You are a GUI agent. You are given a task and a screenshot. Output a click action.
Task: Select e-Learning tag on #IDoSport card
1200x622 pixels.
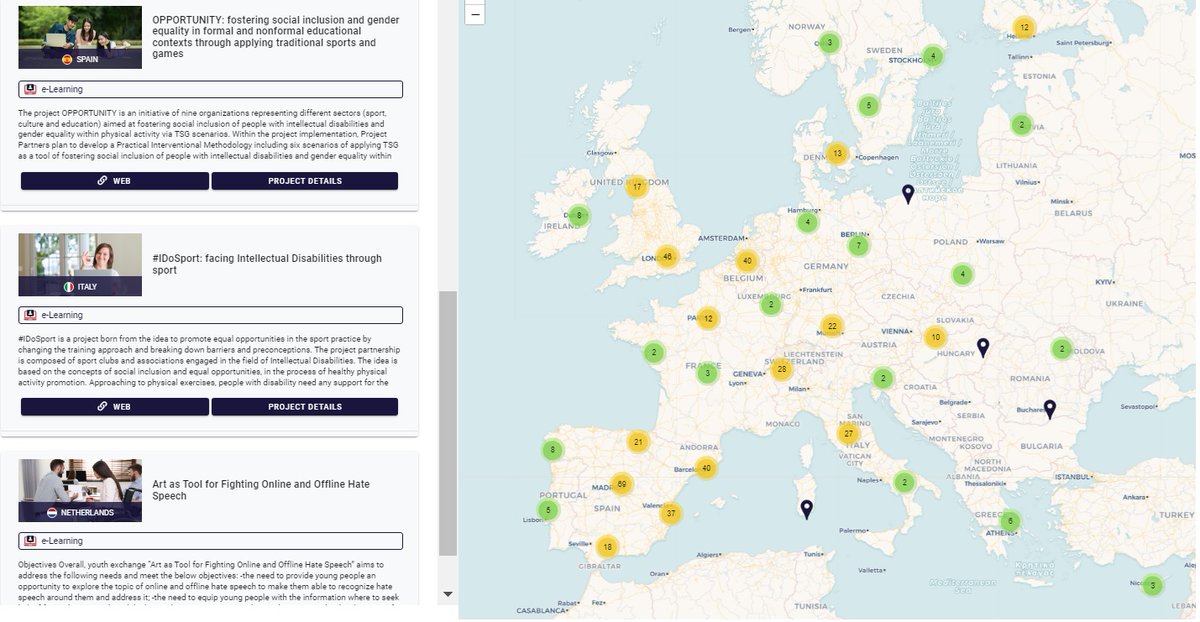pyautogui.click(x=210, y=315)
